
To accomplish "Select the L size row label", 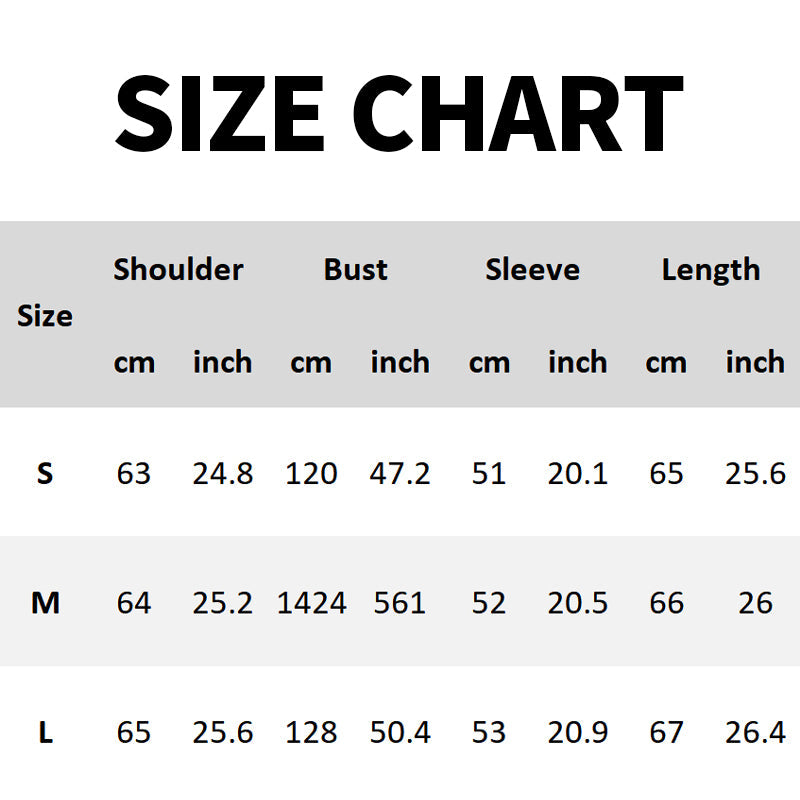I will pos(45,733).
